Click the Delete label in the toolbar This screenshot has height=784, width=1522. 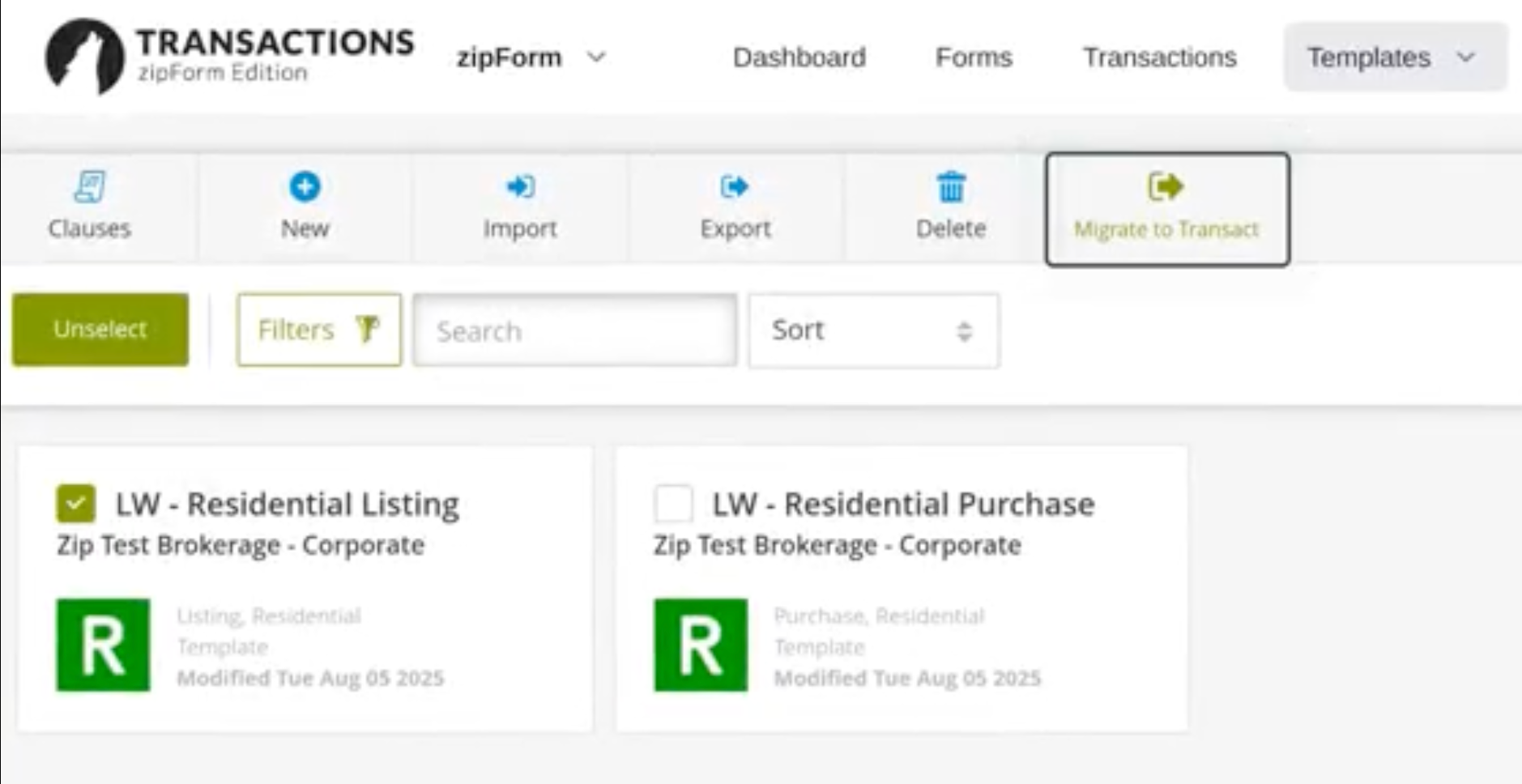[x=951, y=228]
